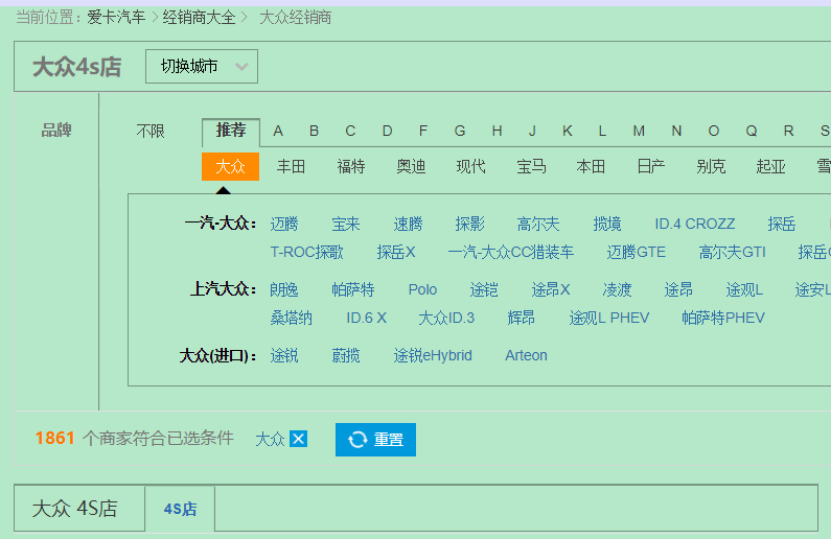Select 大众 highlighted brand
Viewport: 831px width, 540px height.
(x=230, y=167)
